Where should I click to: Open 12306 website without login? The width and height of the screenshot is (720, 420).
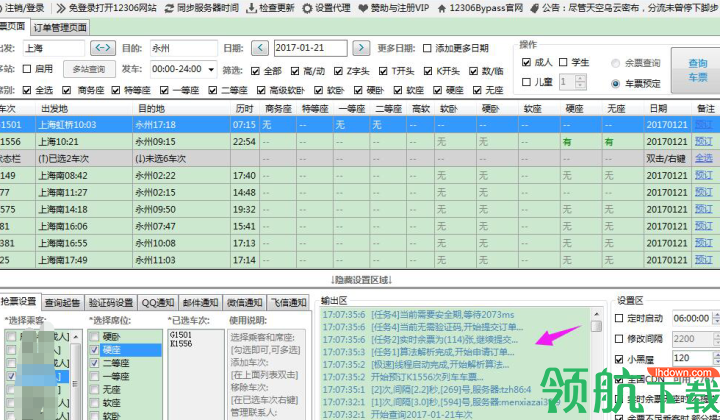[x=106, y=8]
